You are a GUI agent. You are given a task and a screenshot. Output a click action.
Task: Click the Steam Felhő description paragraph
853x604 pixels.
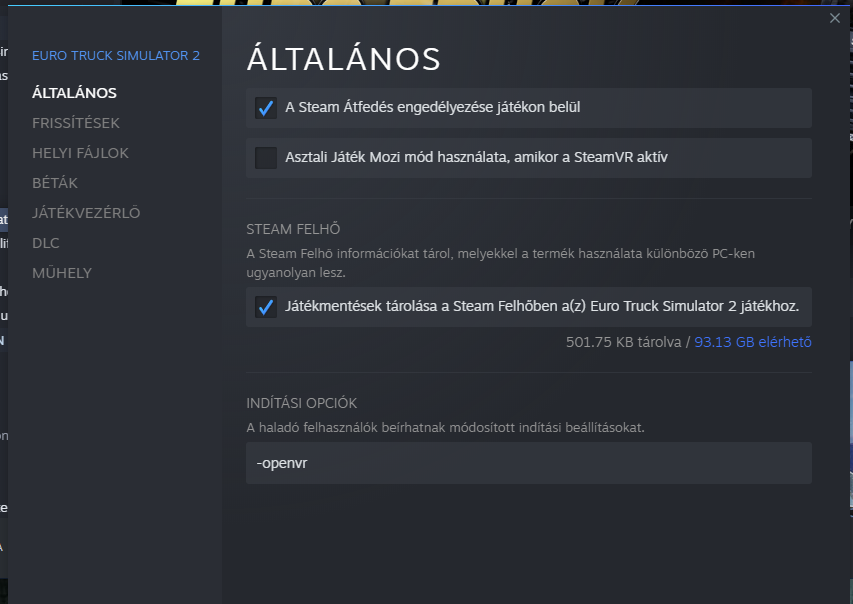pyautogui.click(x=500, y=262)
